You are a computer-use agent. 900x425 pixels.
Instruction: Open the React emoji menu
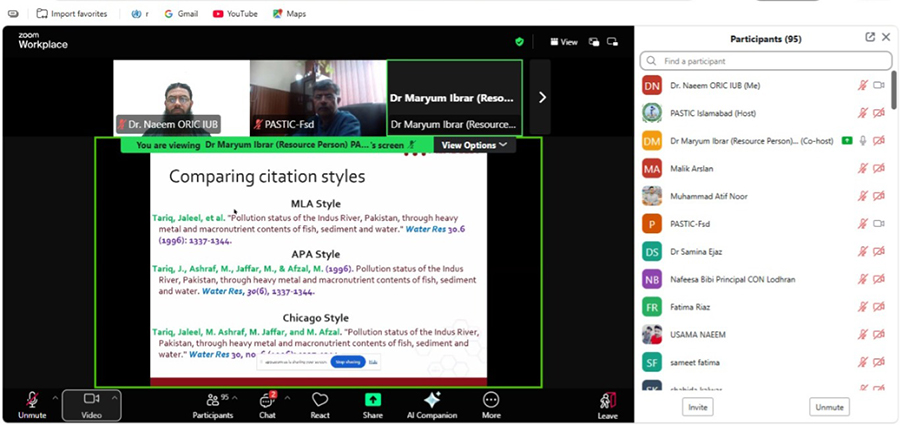pos(320,400)
